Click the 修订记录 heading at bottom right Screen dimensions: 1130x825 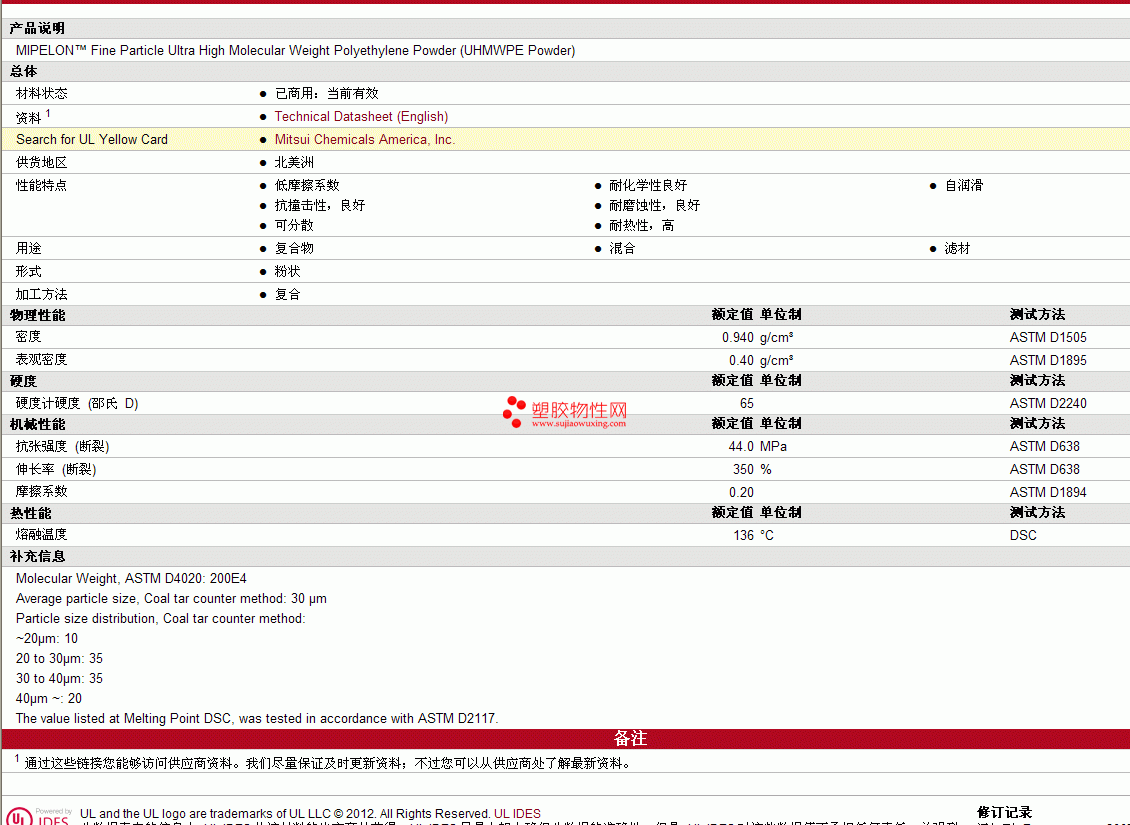[x=1005, y=813]
